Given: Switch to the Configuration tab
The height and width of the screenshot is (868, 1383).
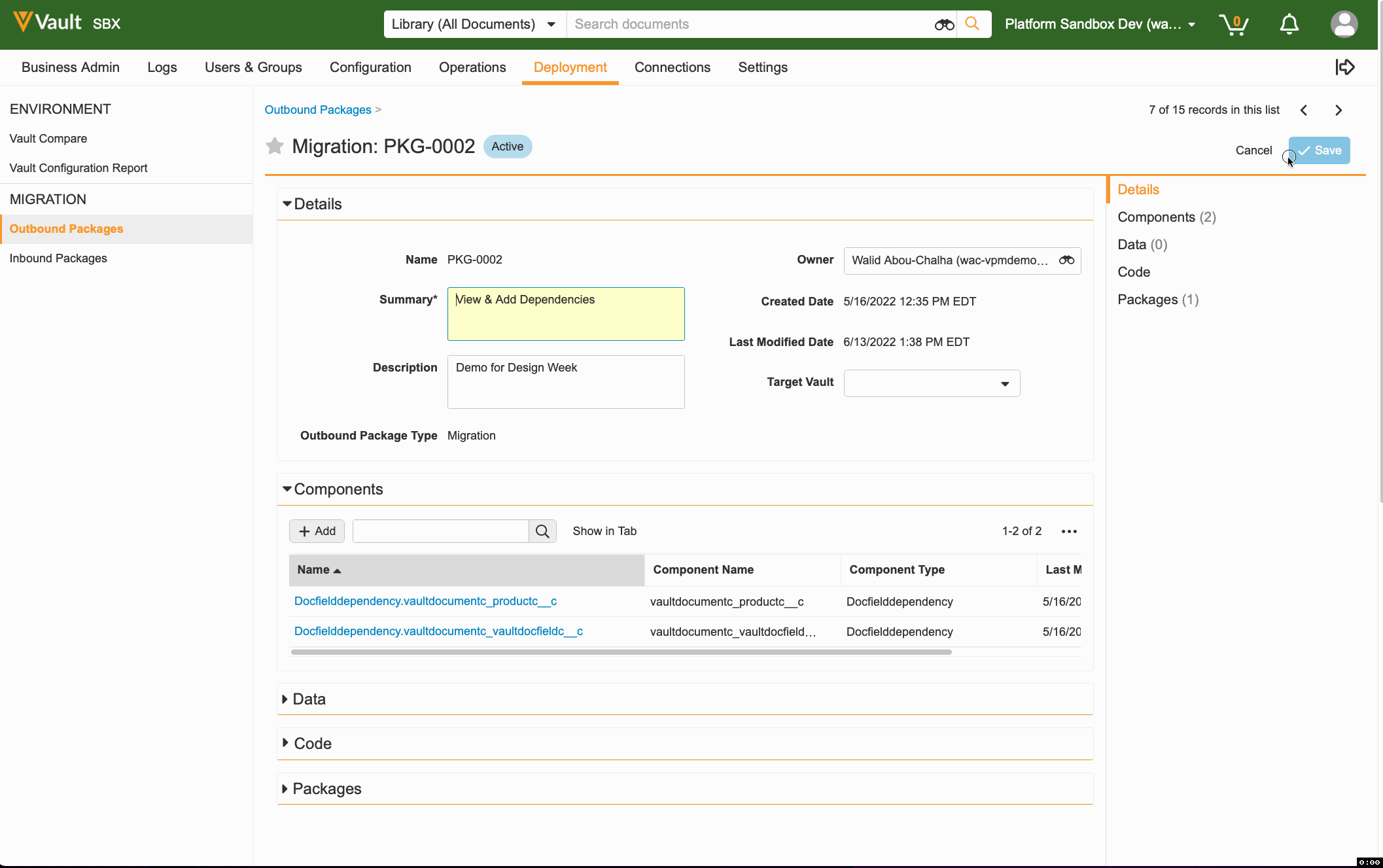Looking at the screenshot, I should [x=370, y=67].
